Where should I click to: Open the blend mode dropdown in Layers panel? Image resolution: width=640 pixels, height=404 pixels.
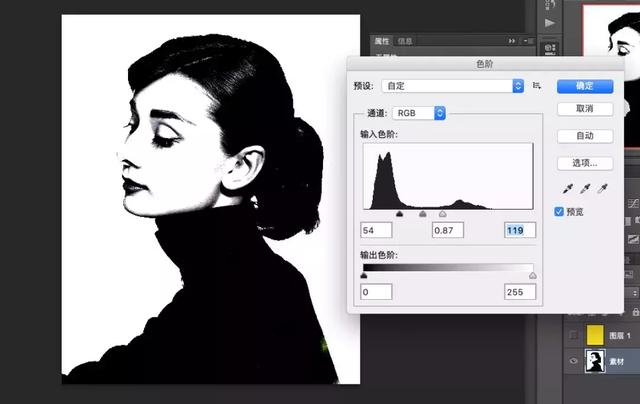pyautogui.click(x=632, y=293)
